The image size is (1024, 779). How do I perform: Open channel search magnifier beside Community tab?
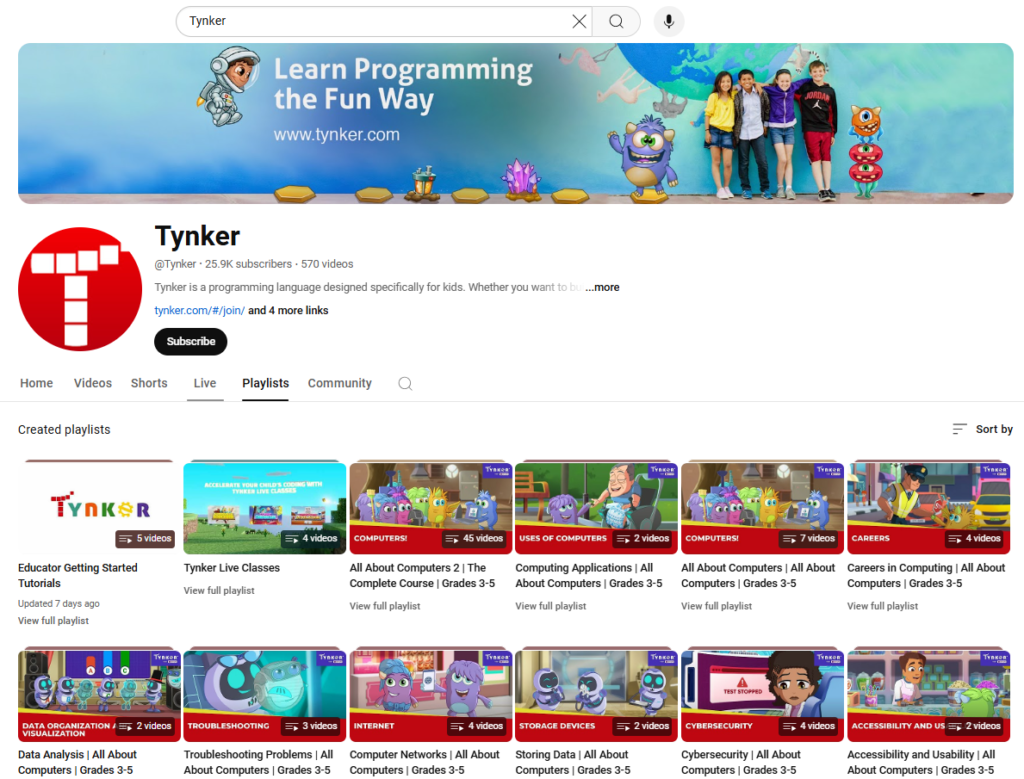pyautogui.click(x=405, y=383)
